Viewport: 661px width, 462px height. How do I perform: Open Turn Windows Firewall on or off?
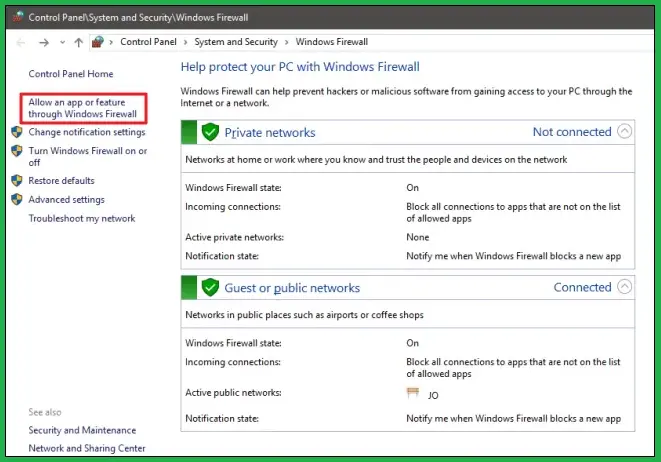point(88,156)
